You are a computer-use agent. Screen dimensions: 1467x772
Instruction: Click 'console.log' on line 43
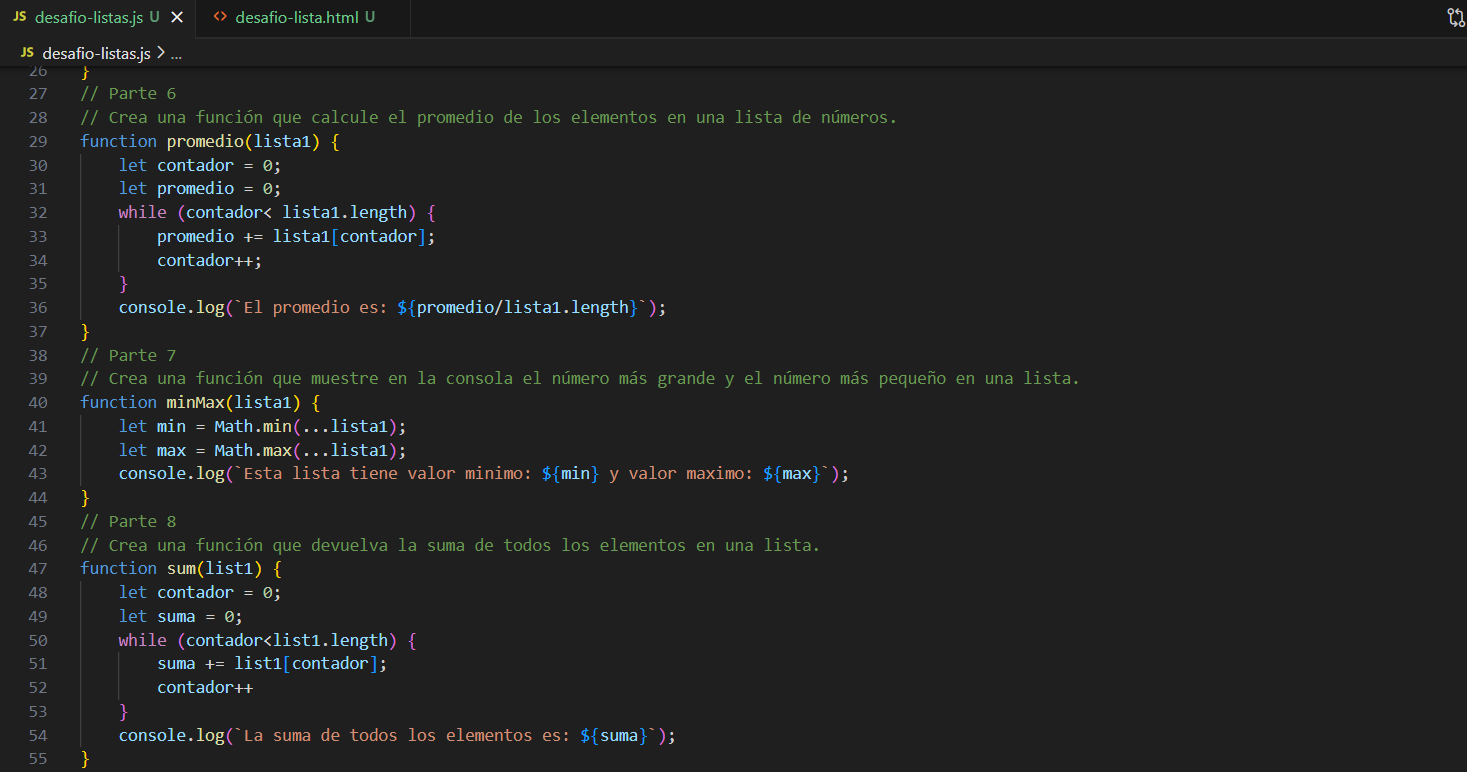click(x=171, y=474)
